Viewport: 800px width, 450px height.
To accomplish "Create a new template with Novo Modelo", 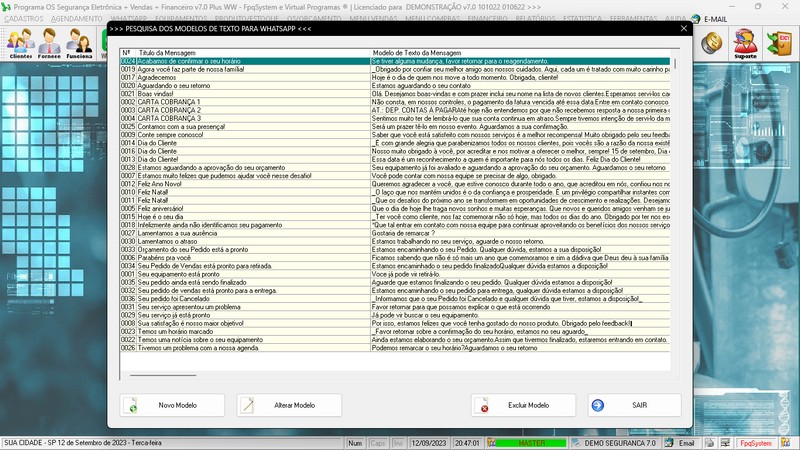I will point(172,405).
